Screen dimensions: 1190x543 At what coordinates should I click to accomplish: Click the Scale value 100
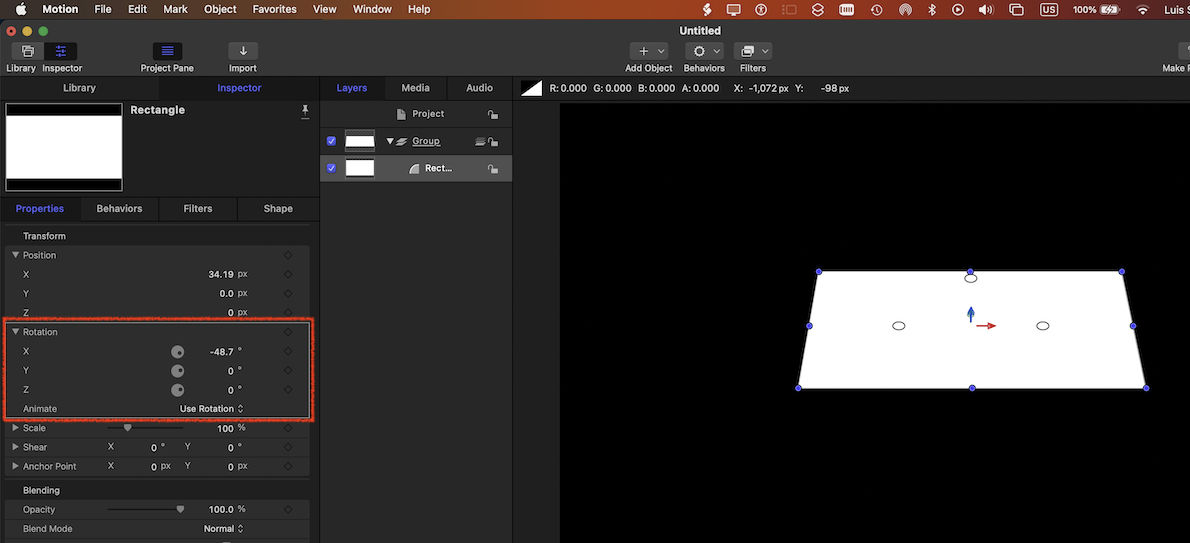pos(225,428)
